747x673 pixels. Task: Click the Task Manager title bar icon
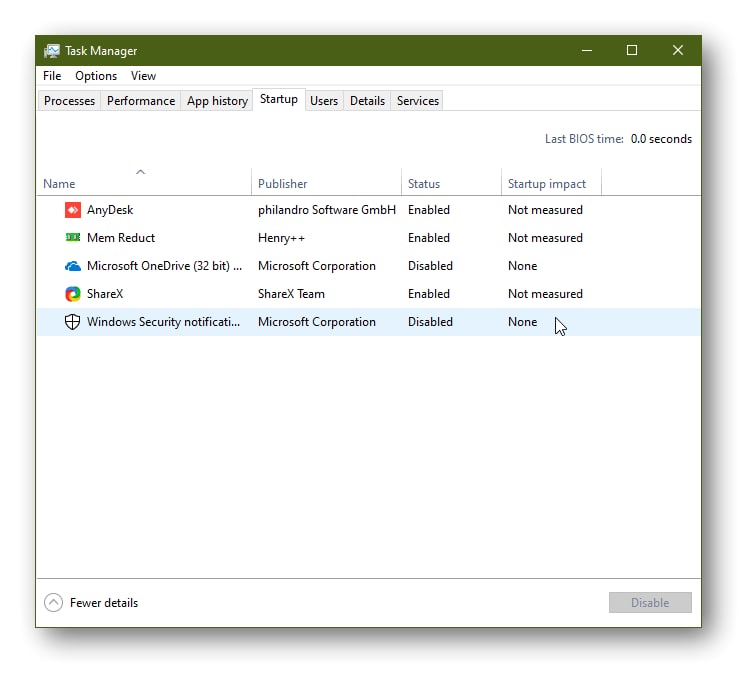(x=51, y=50)
